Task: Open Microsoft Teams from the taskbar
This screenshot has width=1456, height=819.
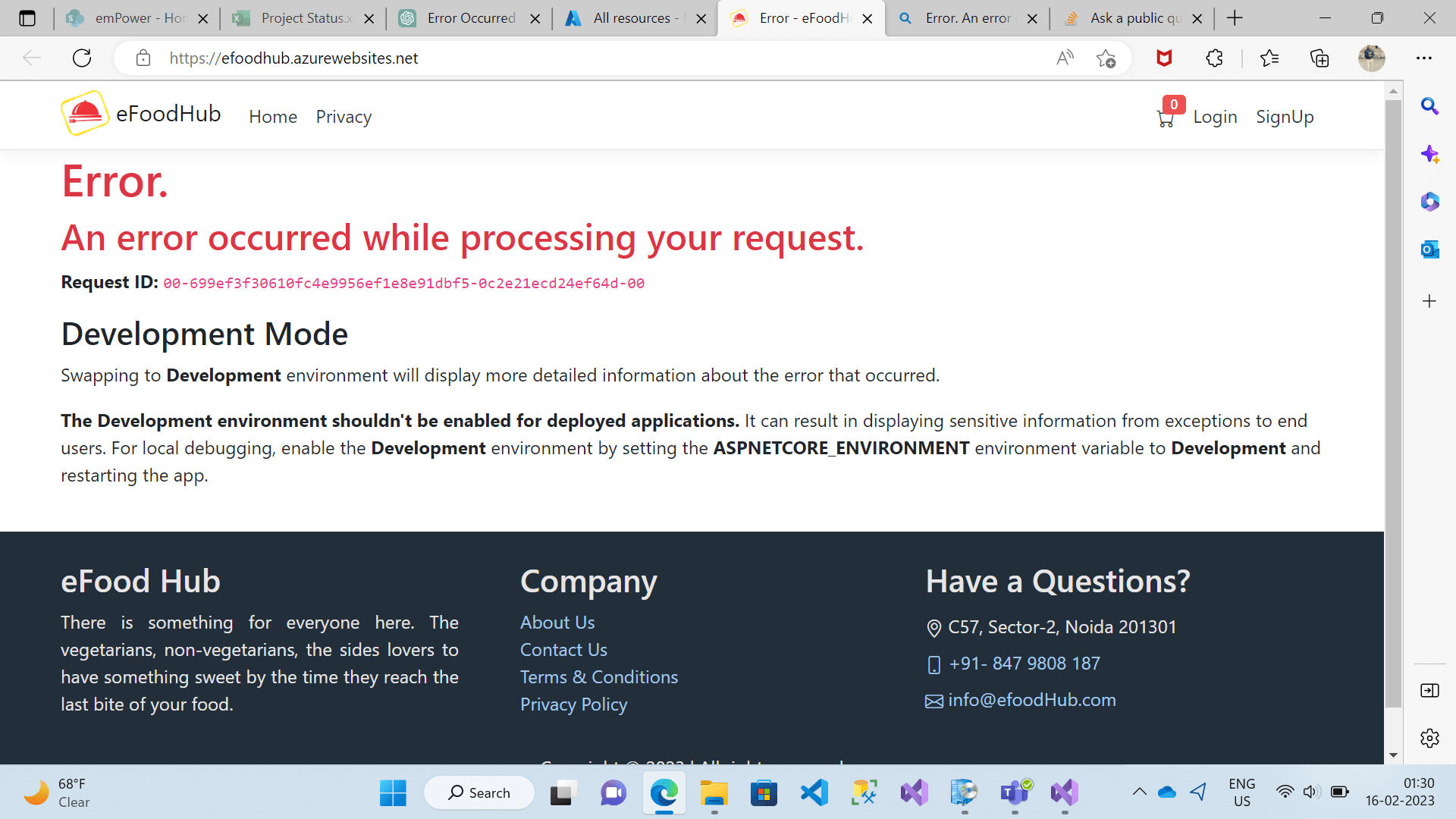Action: pyautogui.click(x=1014, y=792)
